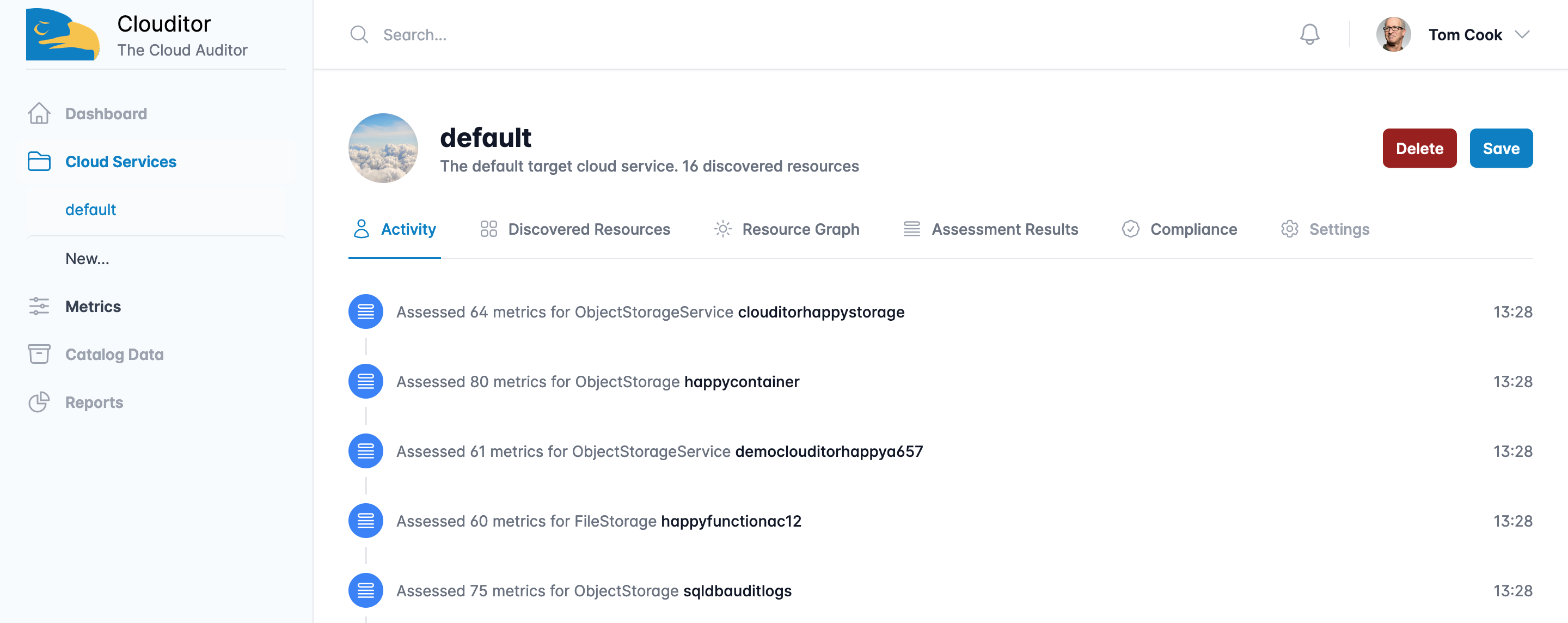Click 13:28 timestamp on clouditorhappystorage row
The image size is (1568, 623).
point(1512,312)
